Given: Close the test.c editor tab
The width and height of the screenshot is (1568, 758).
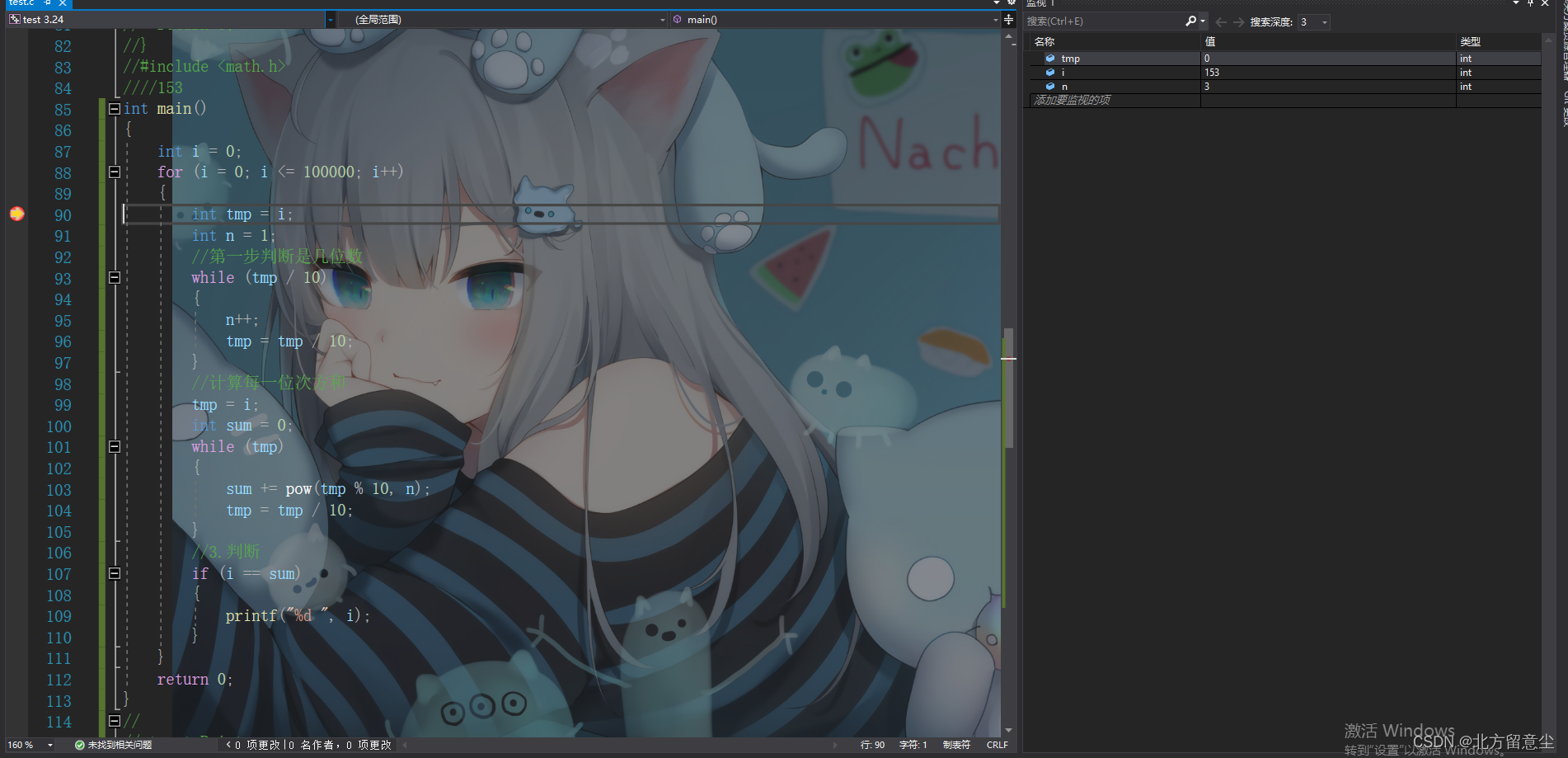Looking at the screenshot, I should click(63, 3).
